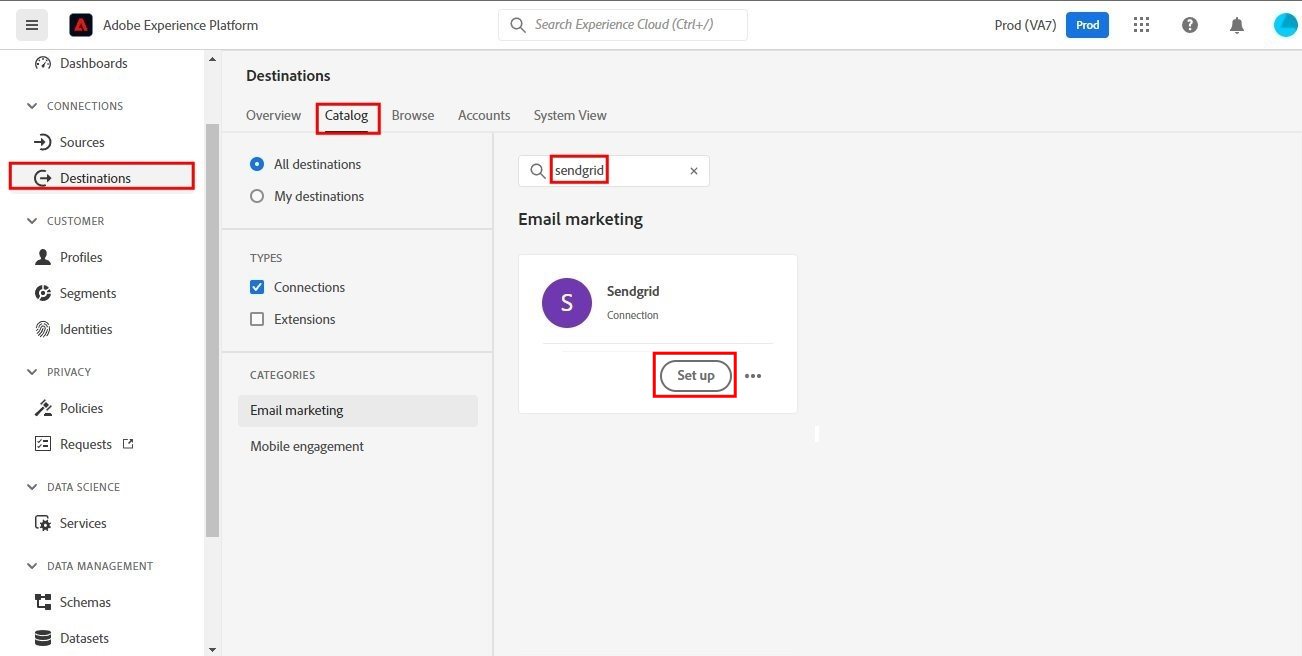1302x656 pixels.
Task: Open Destinations in the sidebar
Action: [x=95, y=178]
